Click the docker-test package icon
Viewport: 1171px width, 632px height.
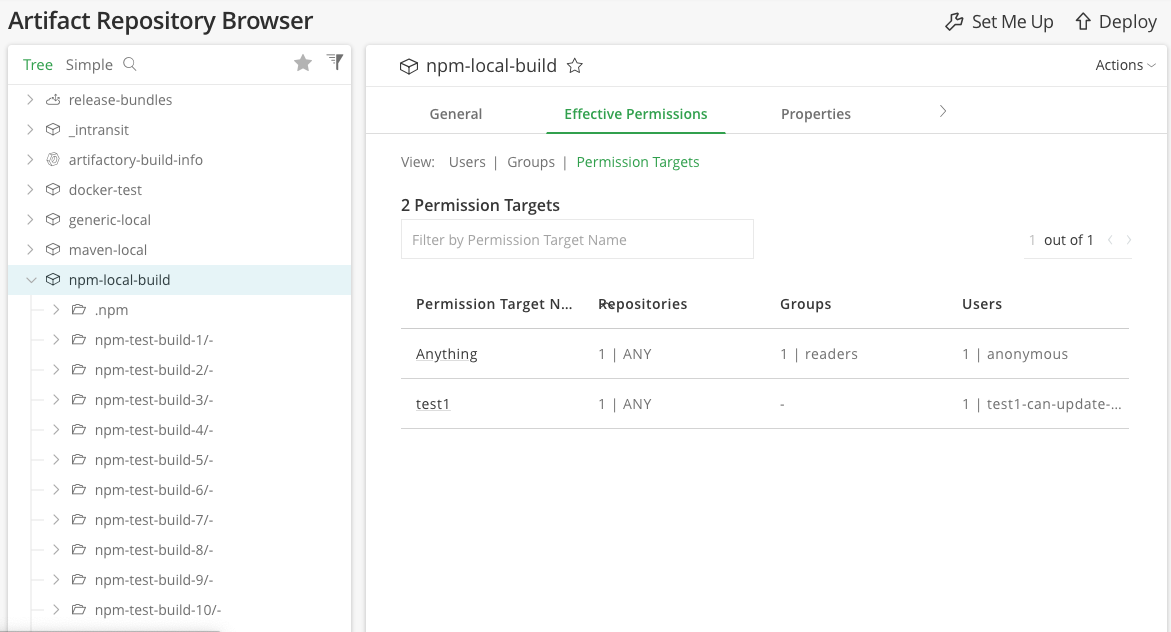coord(53,189)
